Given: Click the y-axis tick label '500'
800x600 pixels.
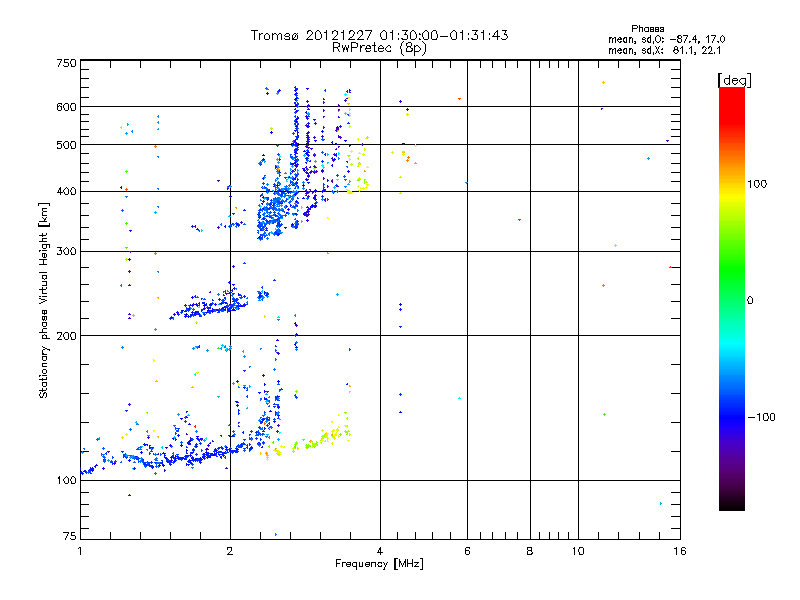Looking at the screenshot, I should pyautogui.click(x=66, y=145).
